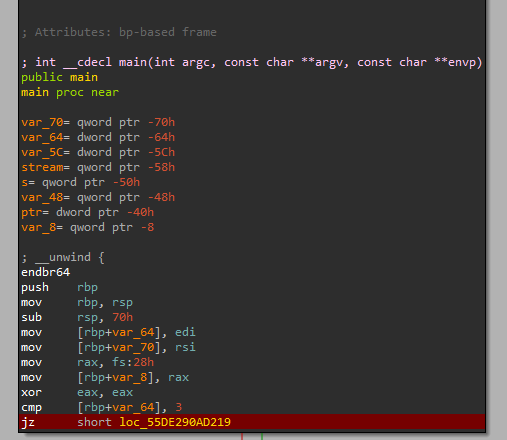Click the xor eax, eax instruction
The height and width of the screenshot is (440, 507).
[x=77, y=392]
